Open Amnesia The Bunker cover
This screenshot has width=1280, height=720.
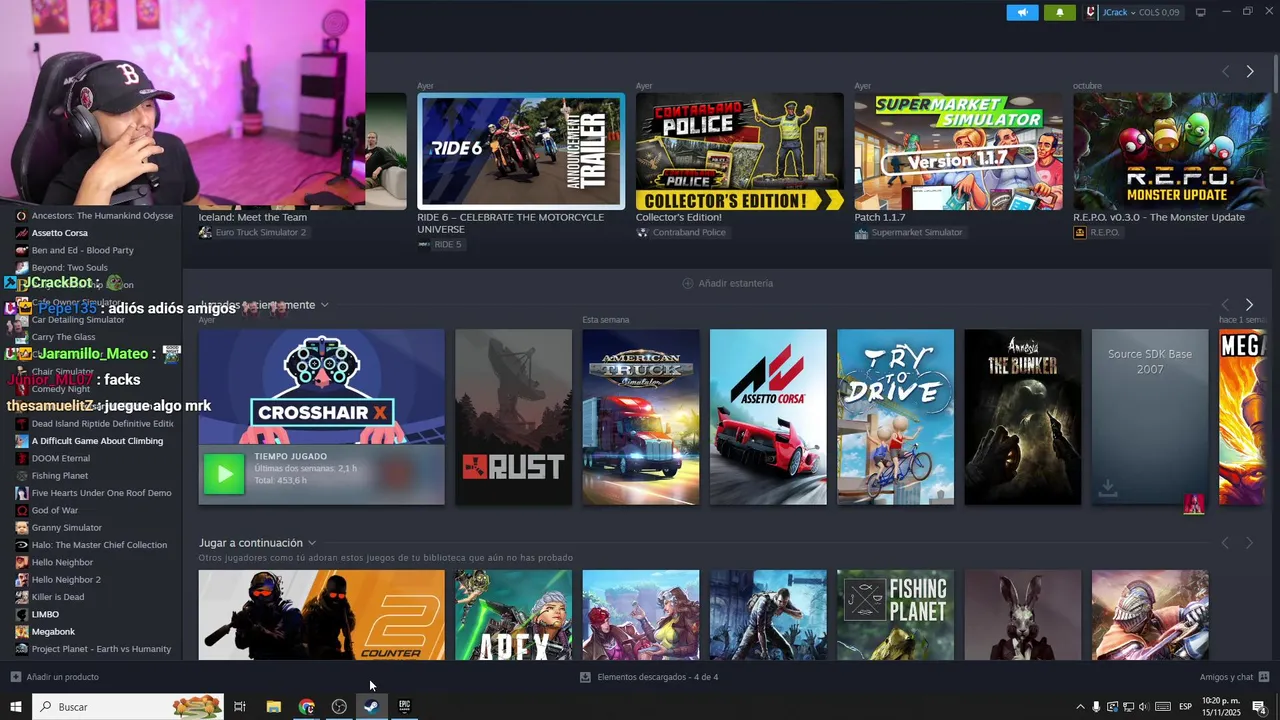click(1022, 417)
